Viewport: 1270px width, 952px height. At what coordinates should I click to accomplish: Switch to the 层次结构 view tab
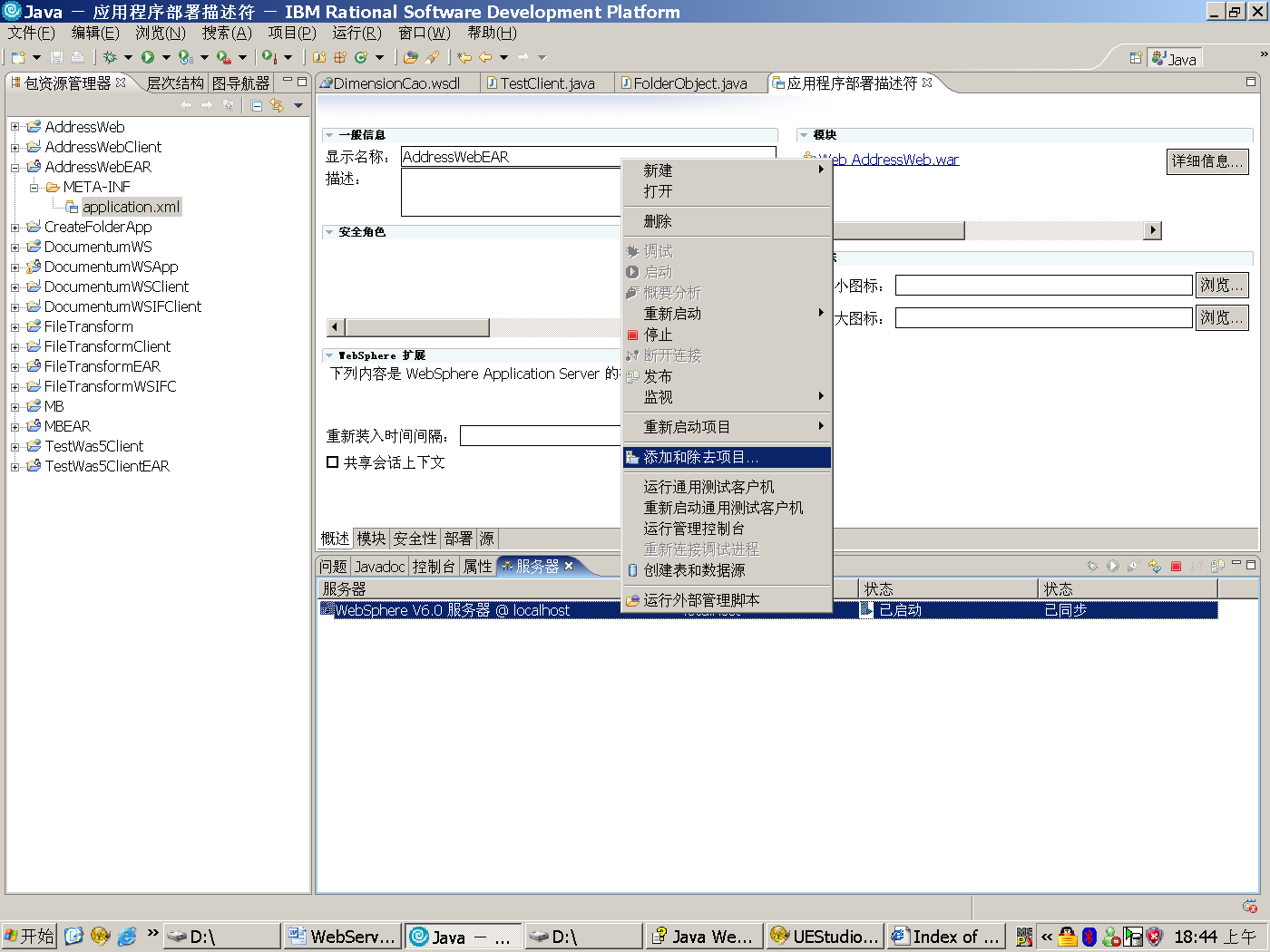tap(175, 83)
